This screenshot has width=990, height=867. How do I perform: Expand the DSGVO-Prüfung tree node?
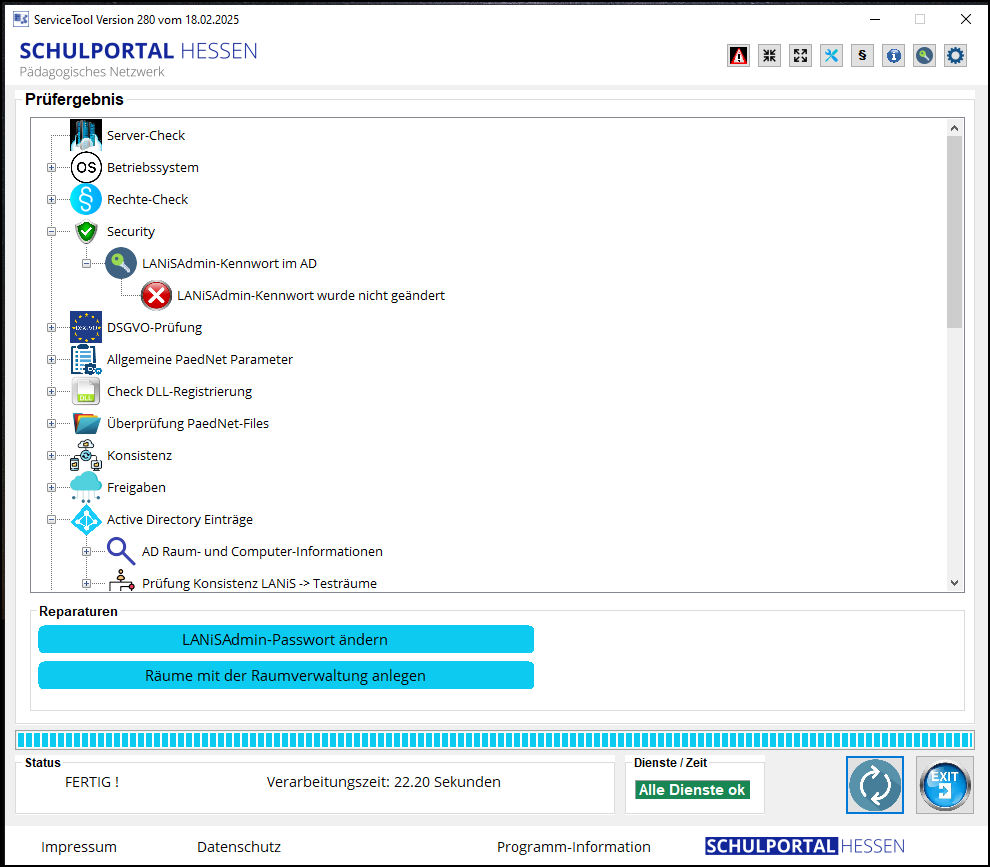(x=52, y=327)
